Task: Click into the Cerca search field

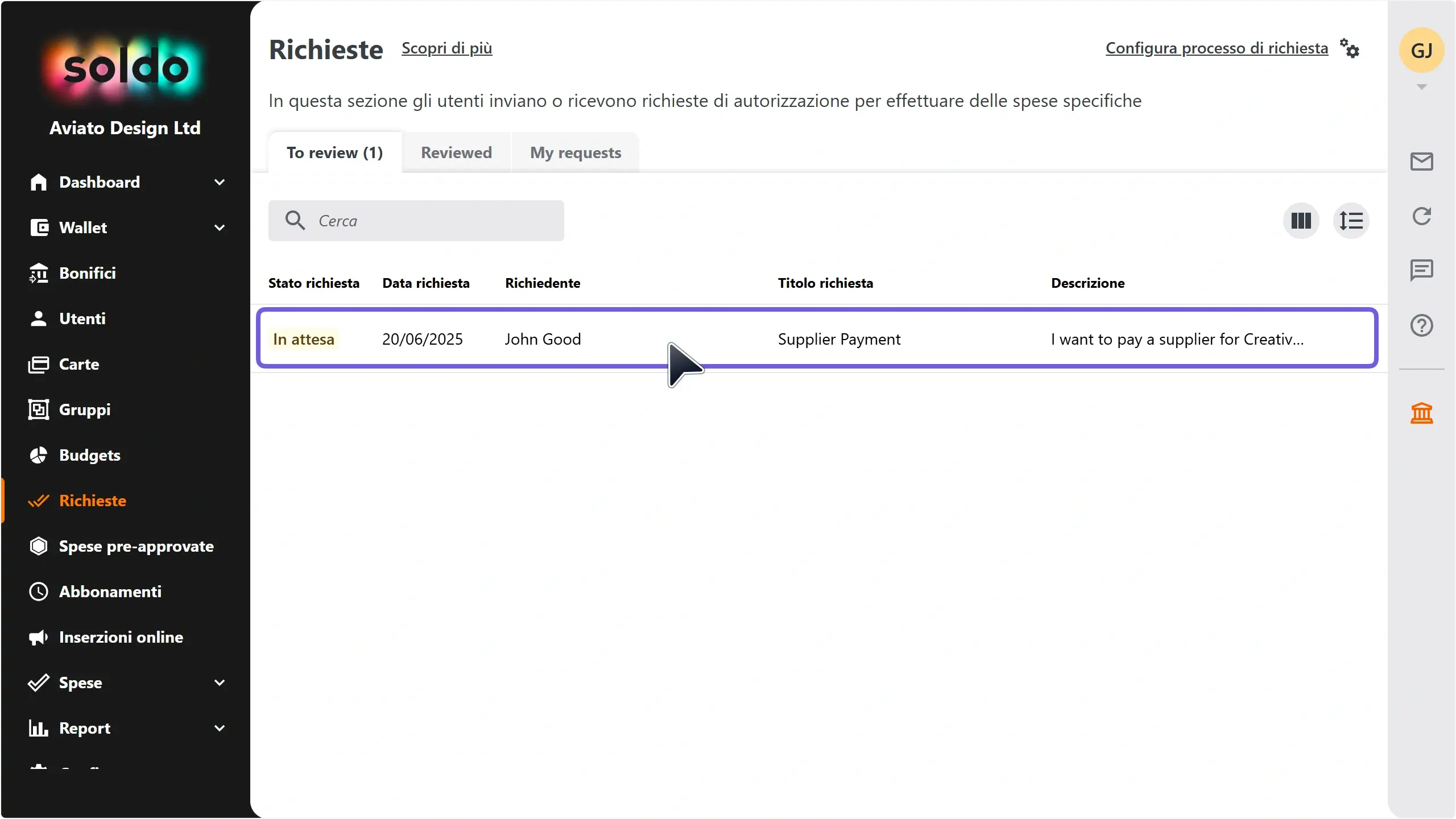Action: (416, 221)
